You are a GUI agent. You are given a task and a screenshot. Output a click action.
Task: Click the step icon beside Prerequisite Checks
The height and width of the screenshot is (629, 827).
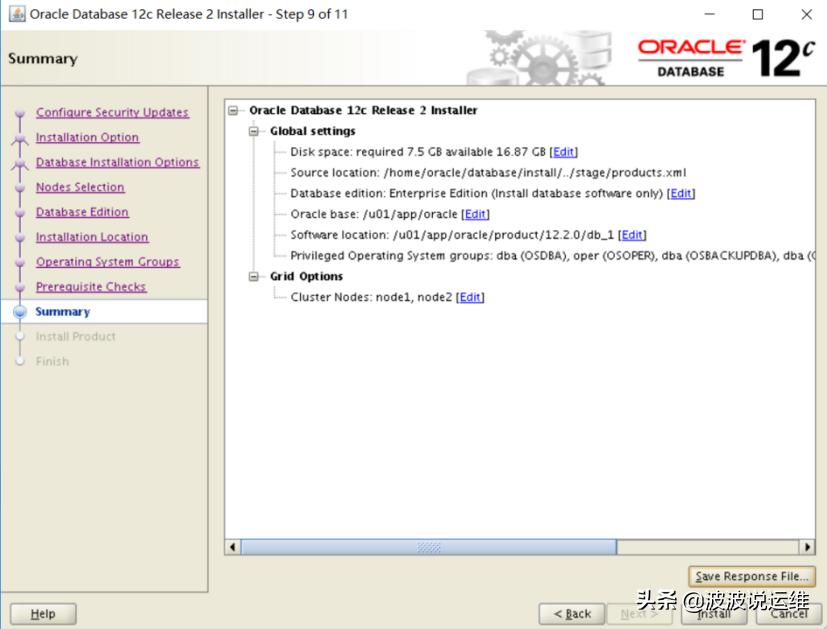(x=19, y=287)
